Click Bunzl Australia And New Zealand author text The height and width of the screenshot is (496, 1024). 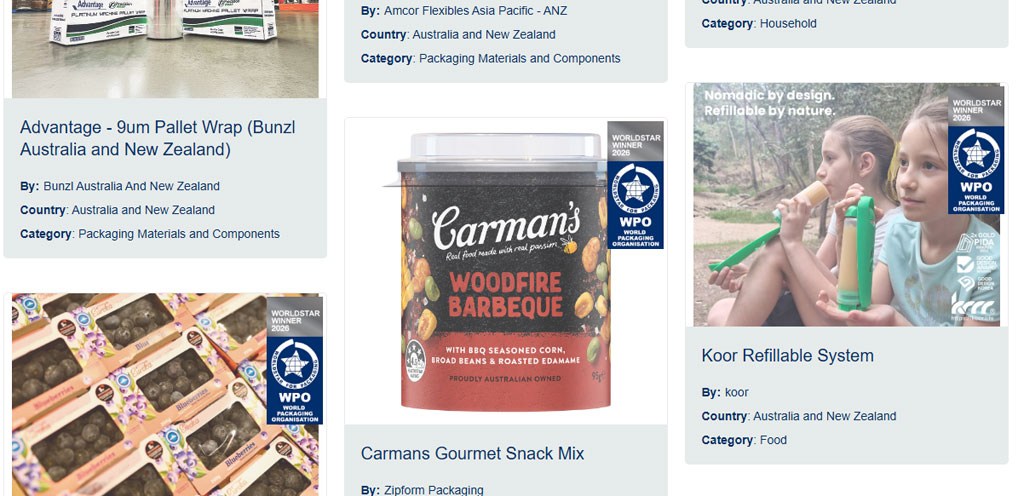[x=131, y=186]
